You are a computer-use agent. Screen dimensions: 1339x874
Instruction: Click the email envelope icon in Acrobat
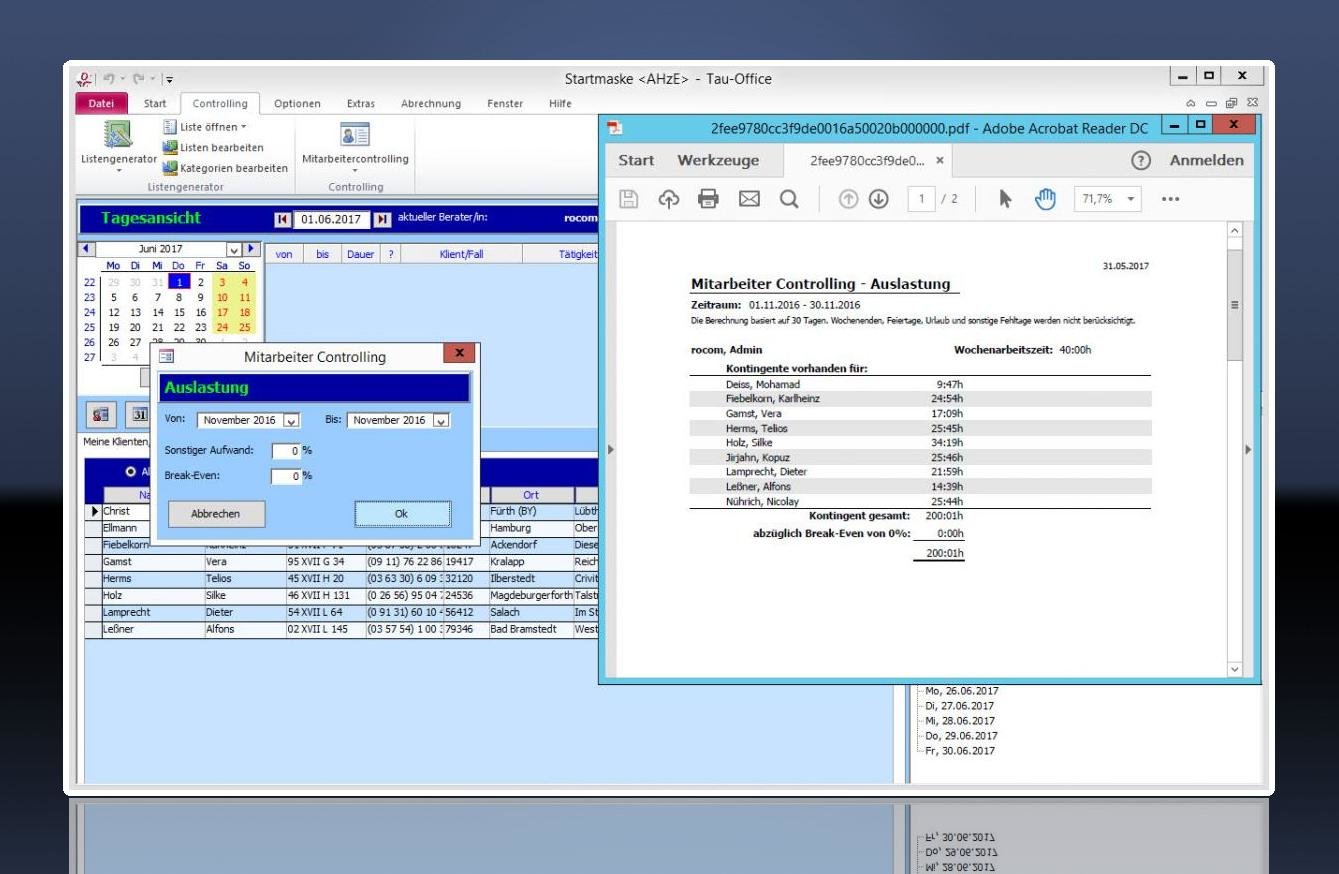[x=748, y=199]
